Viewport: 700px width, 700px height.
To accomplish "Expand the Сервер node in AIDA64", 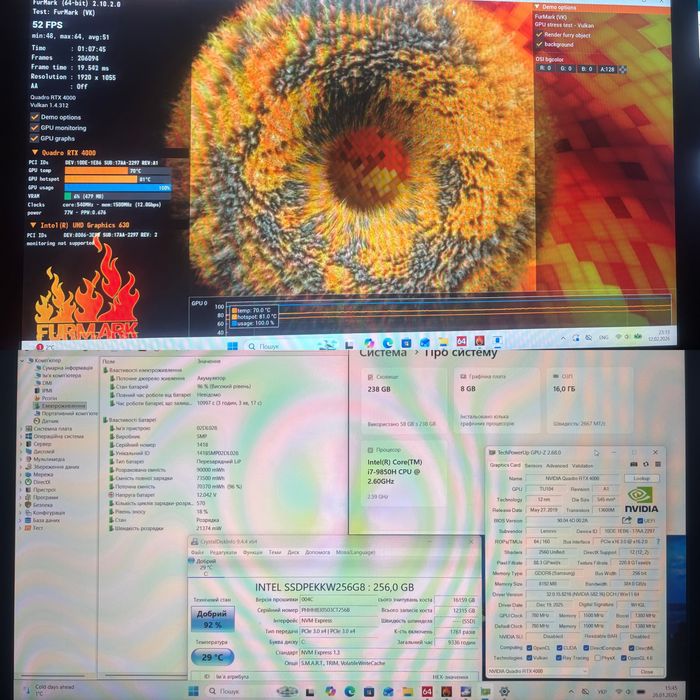I will click(x=21, y=444).
